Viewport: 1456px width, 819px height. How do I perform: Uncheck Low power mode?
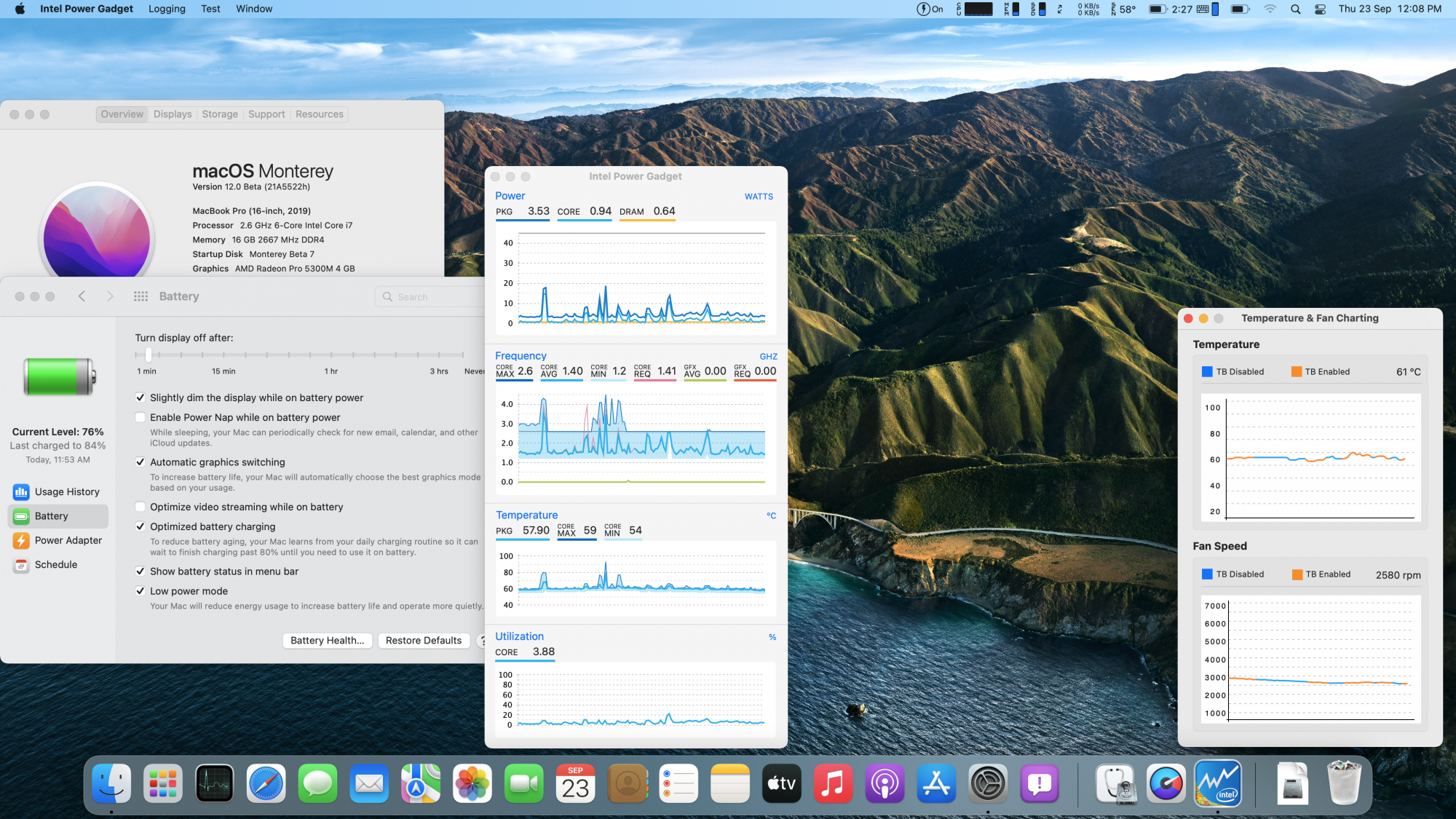(x=141, y=591)
